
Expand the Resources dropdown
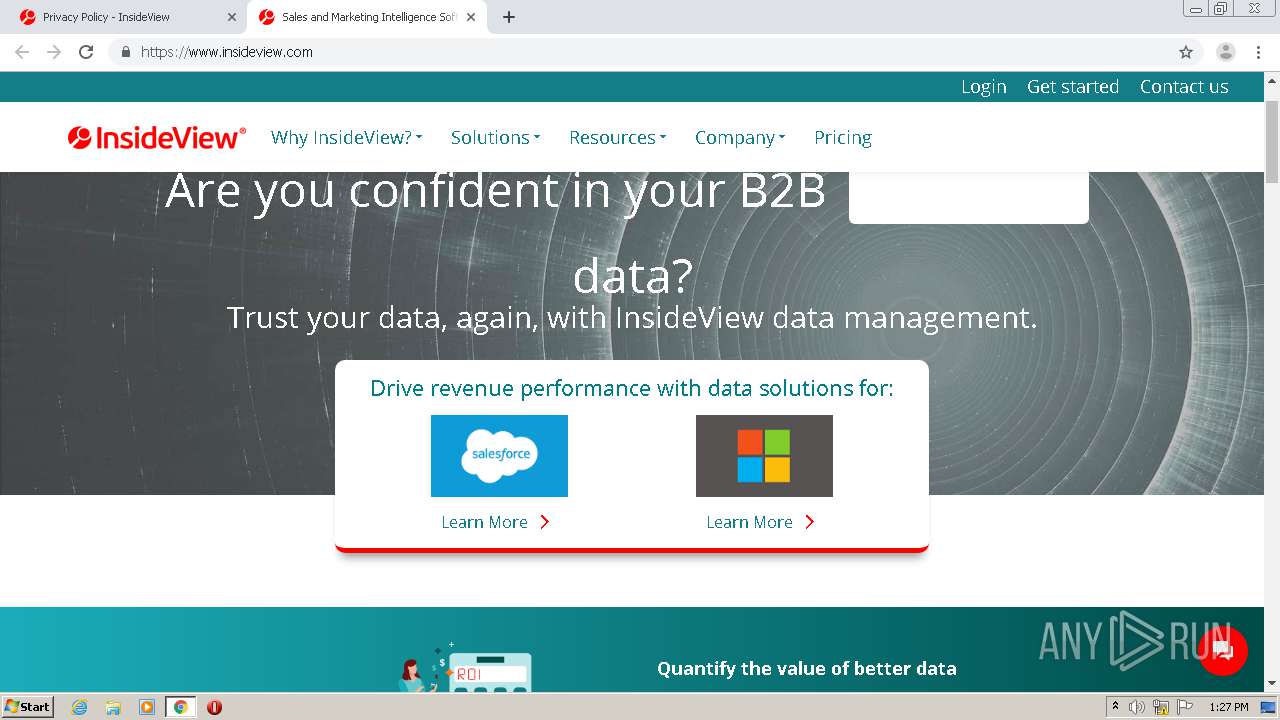click(617, 138)
